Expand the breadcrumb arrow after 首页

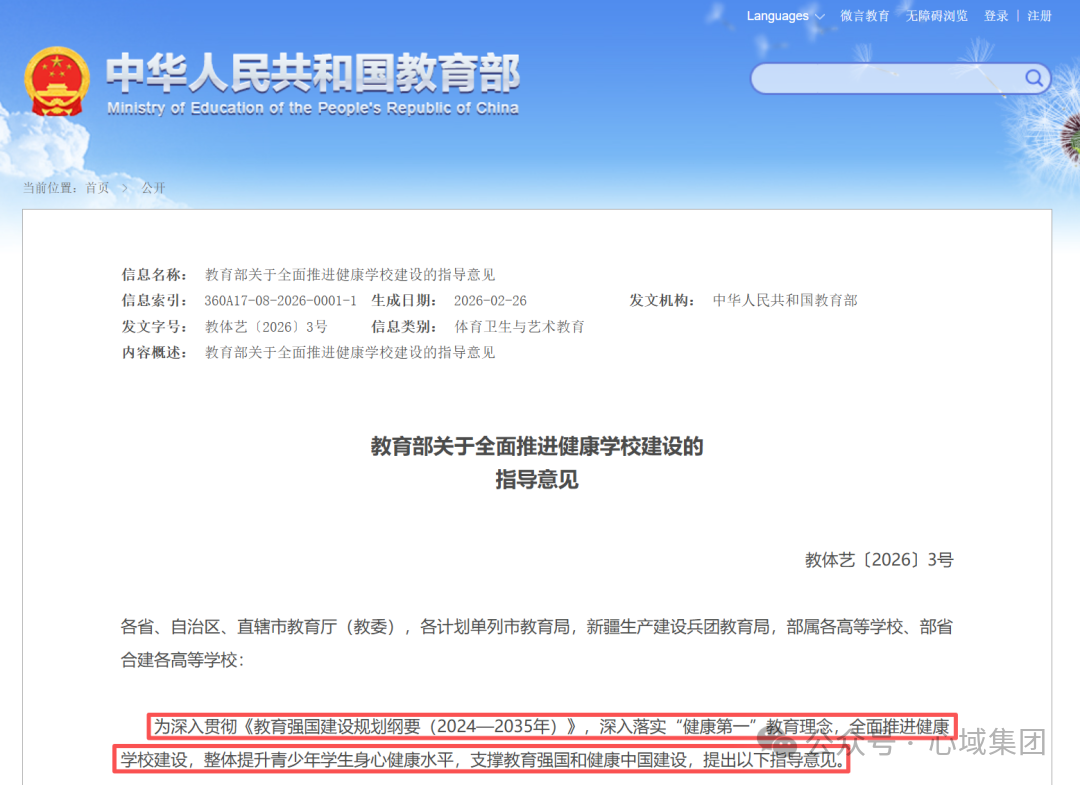(x=124, y=187)
